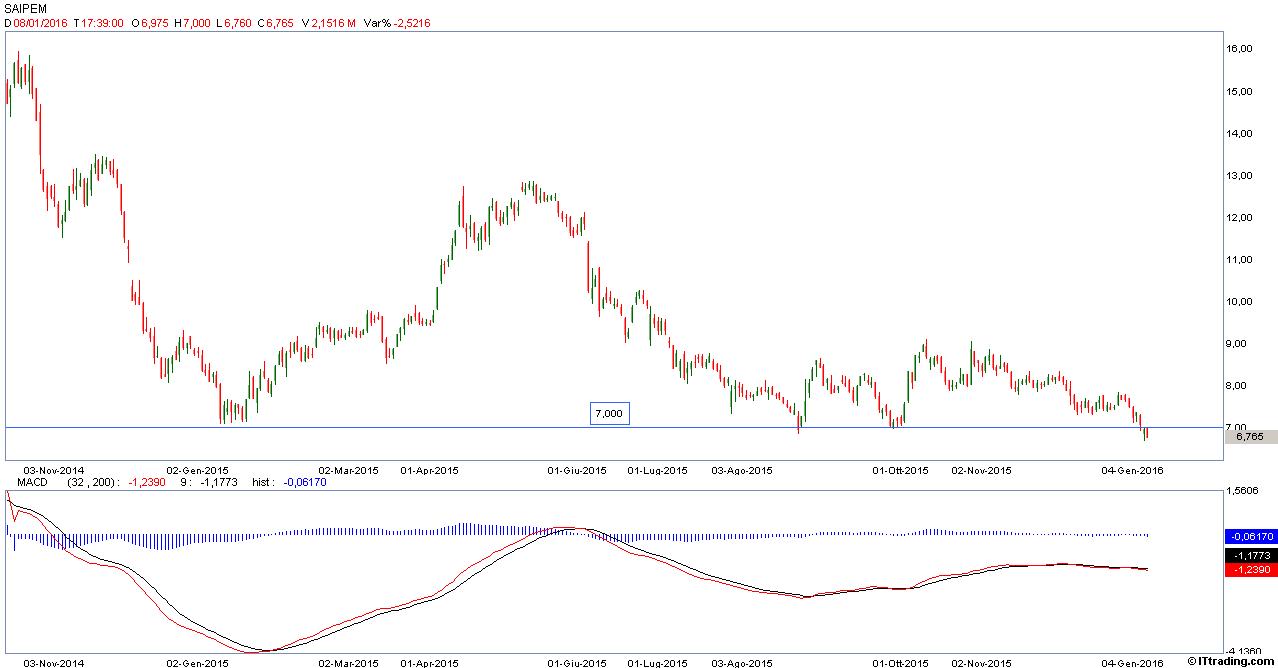The image size is (1278, 668).
Task: Click 04-Gen-2016 on the MACD panel date axis
Action: [1132, 662]
